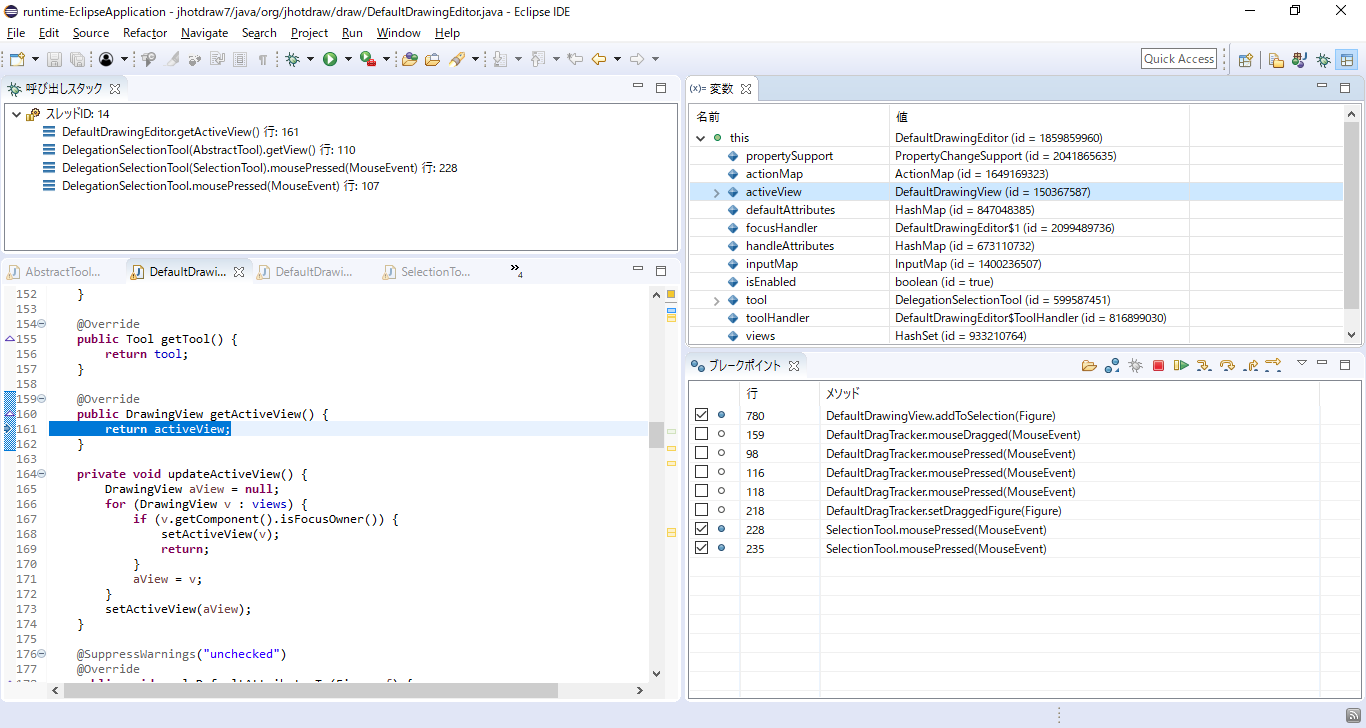This screenshot has width=1366, height=728.
Task: Open the breakpoint view menu triangle
Action: [1301, 364]
